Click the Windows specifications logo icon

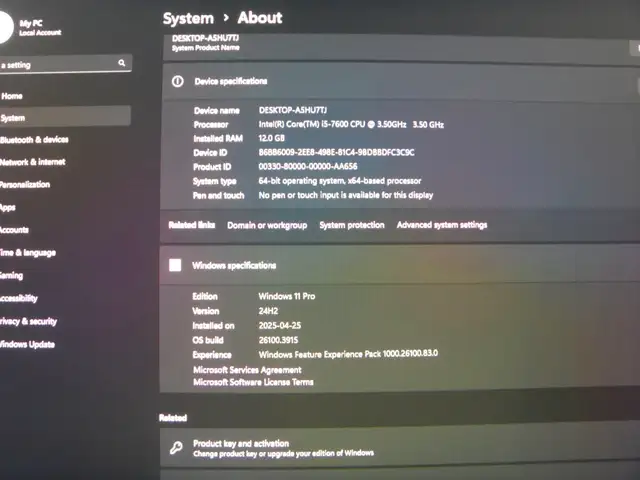pos(175,265)
